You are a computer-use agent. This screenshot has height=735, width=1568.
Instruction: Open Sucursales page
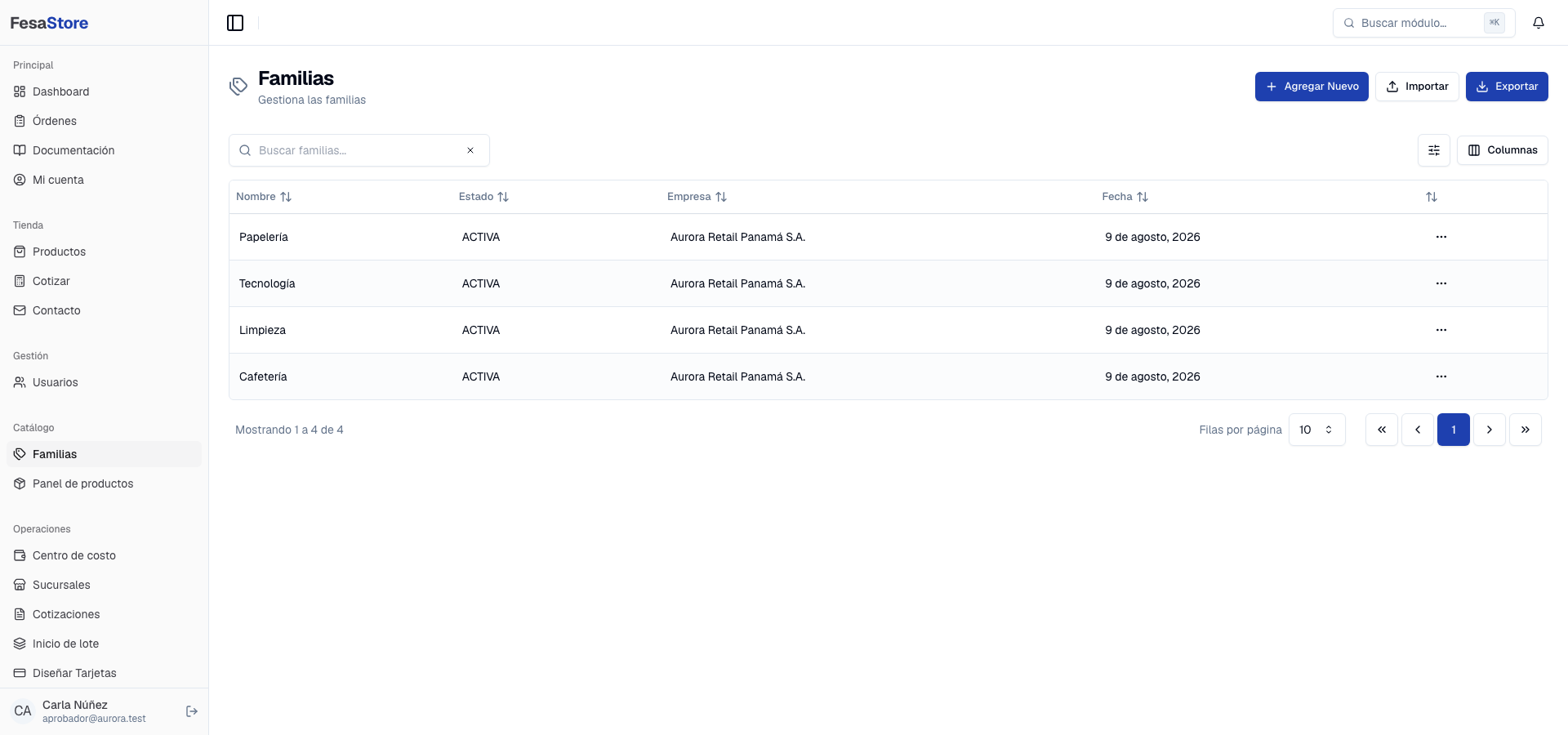pyautogui.click(x=104, y=585)
